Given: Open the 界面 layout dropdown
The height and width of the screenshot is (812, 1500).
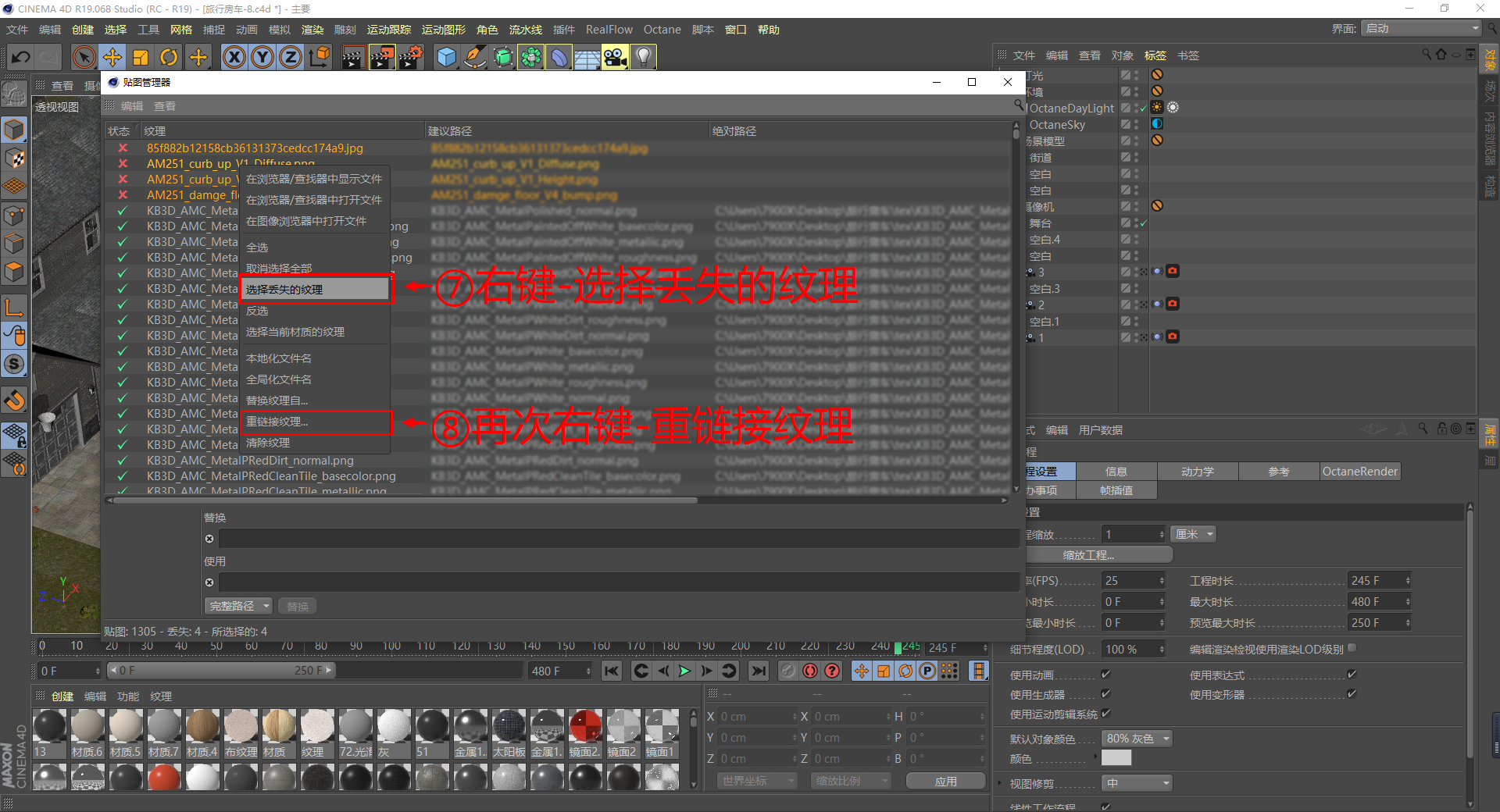Looking at the screenshot, I should [1421, 29].
